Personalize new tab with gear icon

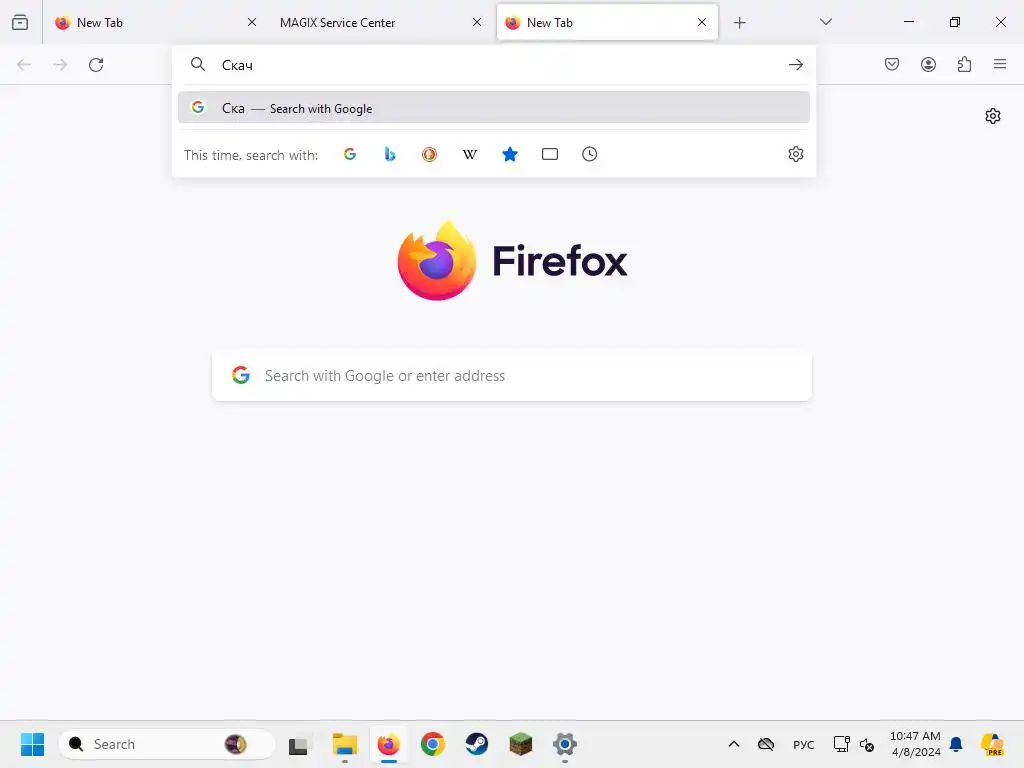click(993, 116)
